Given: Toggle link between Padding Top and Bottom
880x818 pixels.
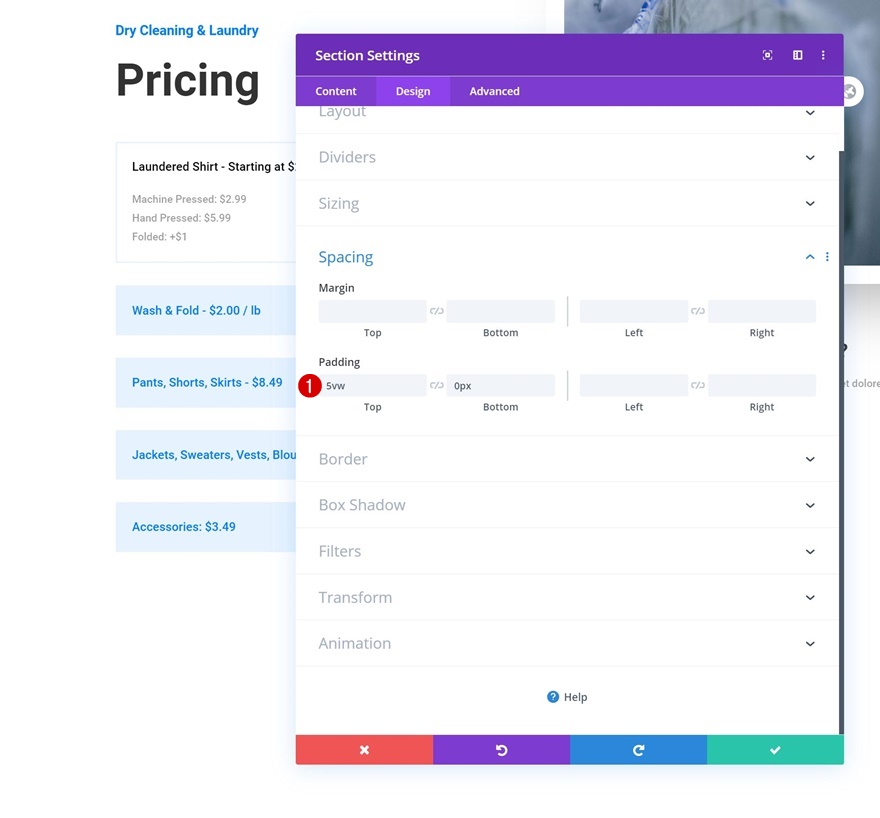Looking at the screenshot, I should (x=437, y=385).
